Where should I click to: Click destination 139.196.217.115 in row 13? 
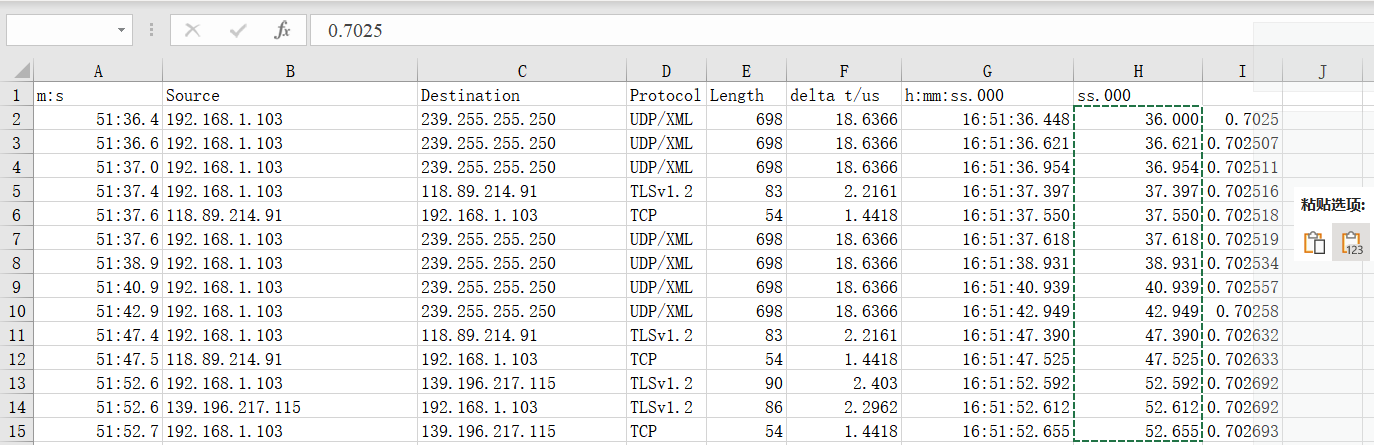pyautogui.click(x=522, y=383)
